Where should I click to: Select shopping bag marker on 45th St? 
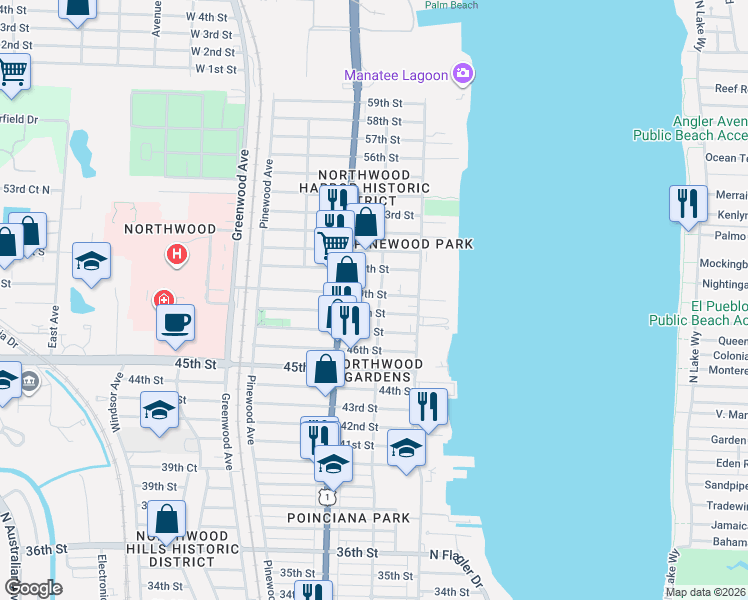coord(325,372)
